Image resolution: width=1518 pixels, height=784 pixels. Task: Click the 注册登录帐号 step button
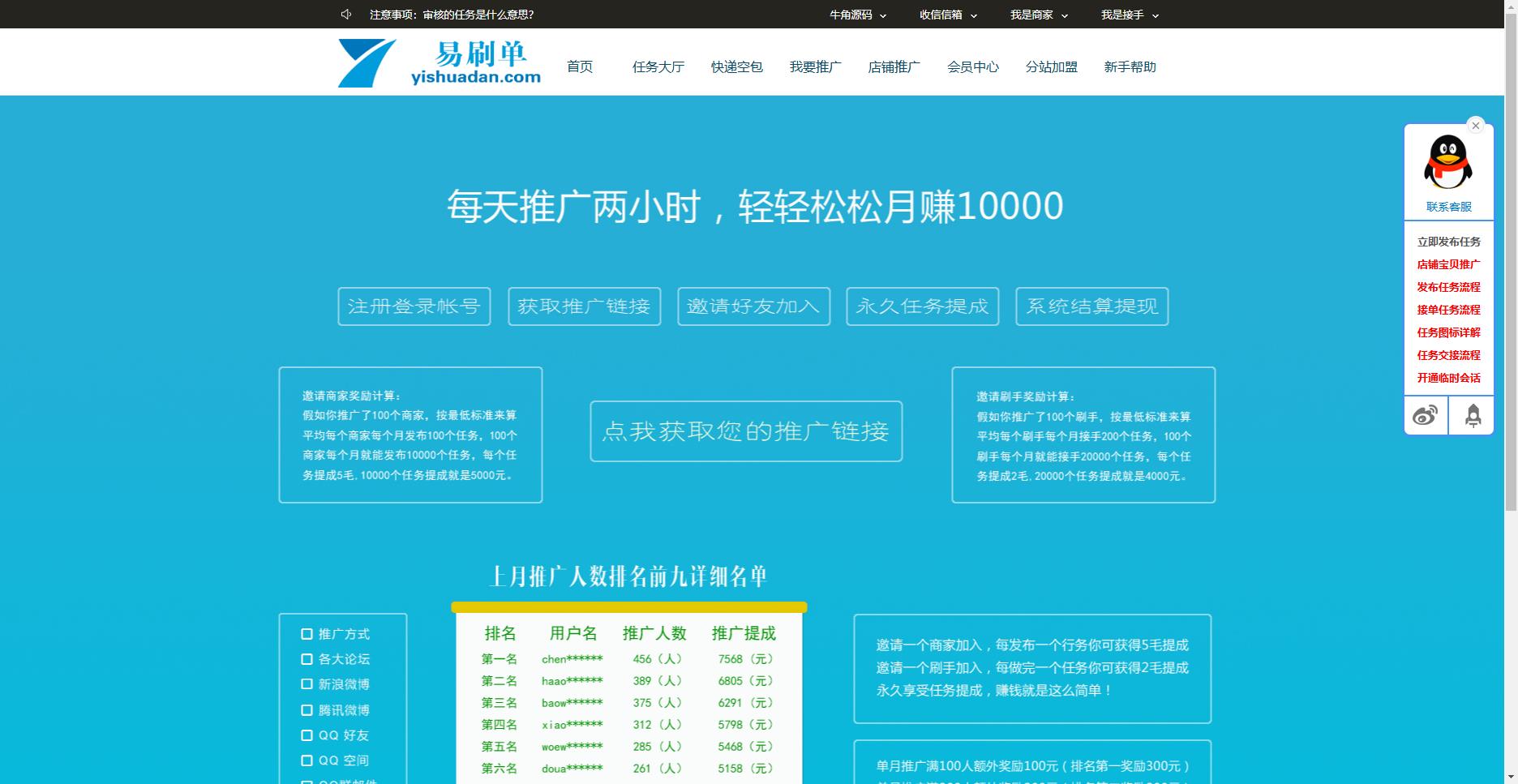(x=414, y=306)
